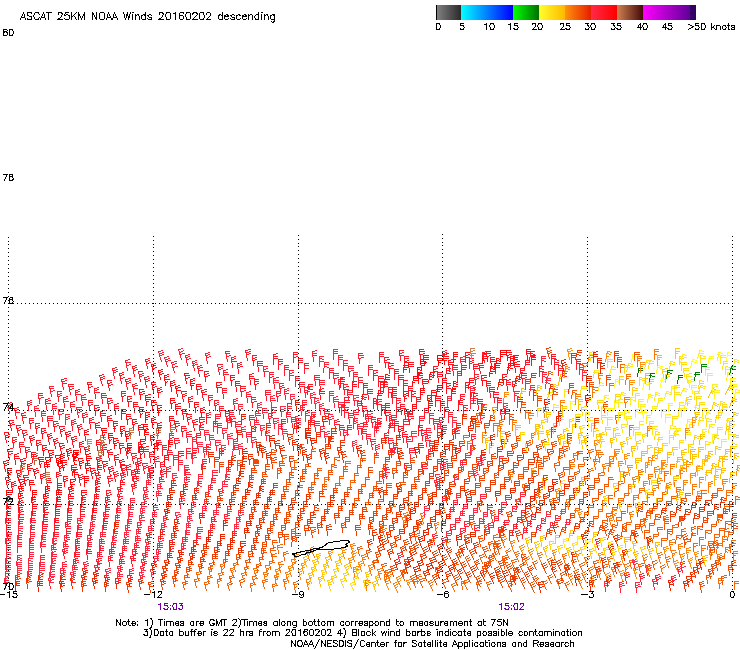Select the red 30-35 knots legend segment
The image size is (740, 650).
pos(604,12)
